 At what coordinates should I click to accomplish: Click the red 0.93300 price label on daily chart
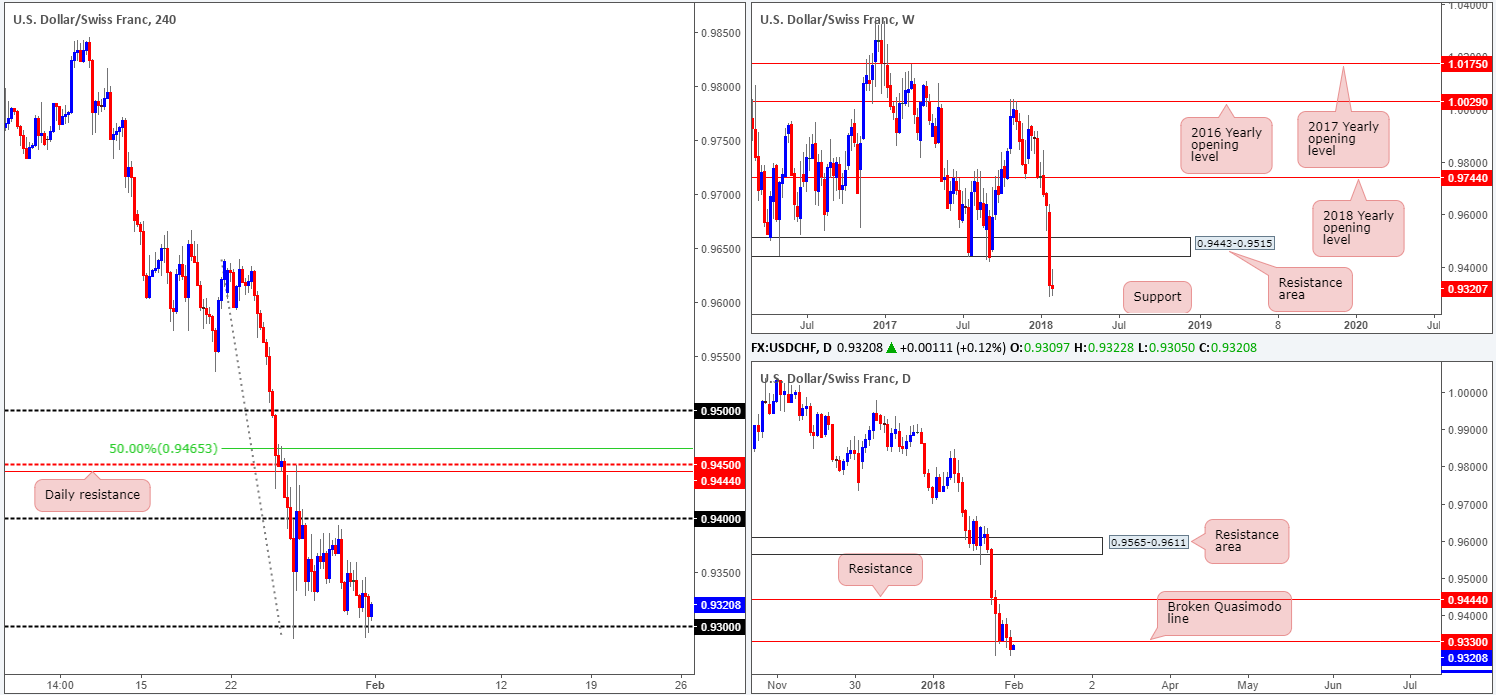pyautogui.click(x=1468, y=642)
